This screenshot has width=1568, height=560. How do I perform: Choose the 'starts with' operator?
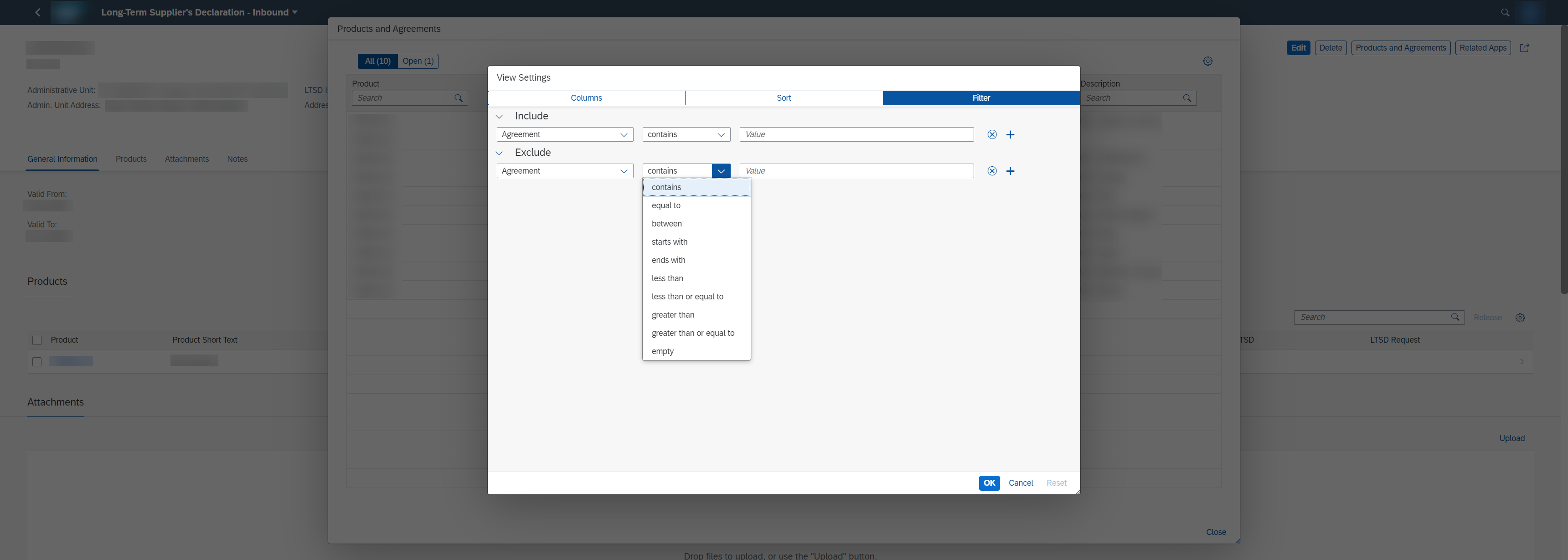[696, 242]
